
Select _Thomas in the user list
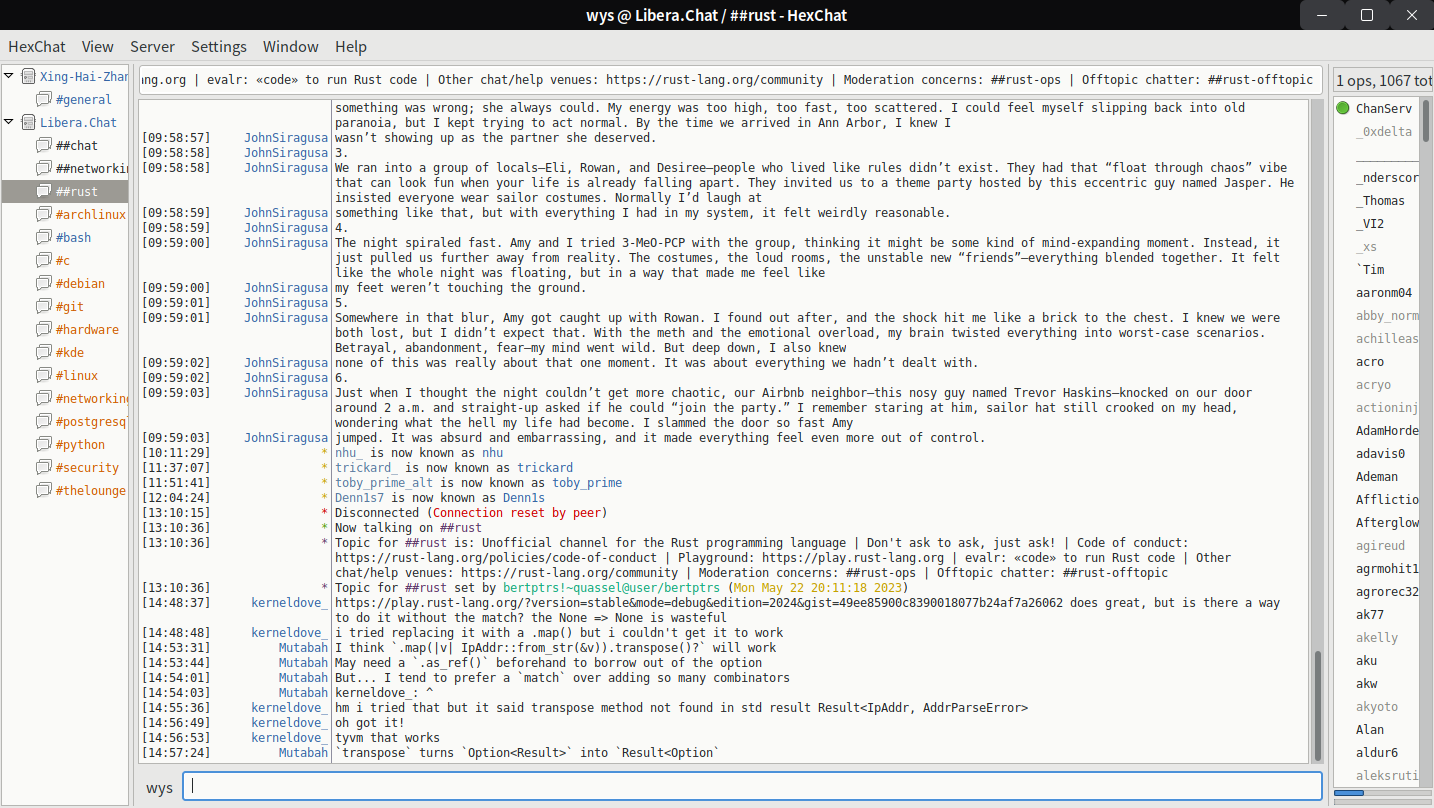click(x=1380, y=200)
